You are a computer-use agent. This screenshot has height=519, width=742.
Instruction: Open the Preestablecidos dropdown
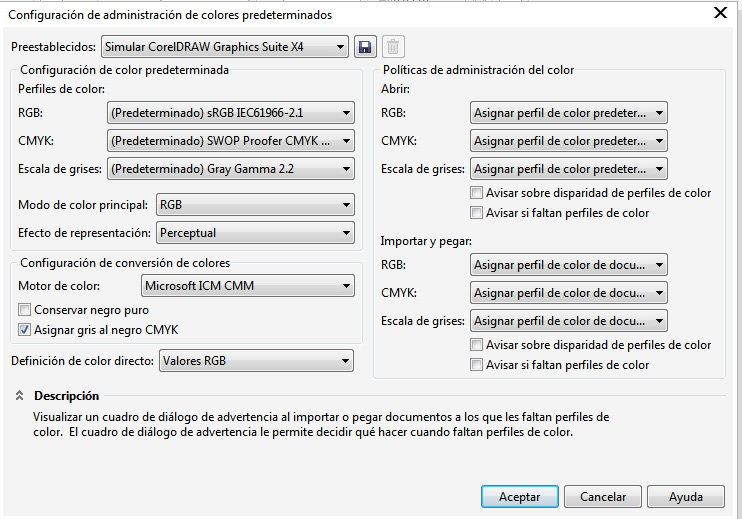[x=225, y=47]
